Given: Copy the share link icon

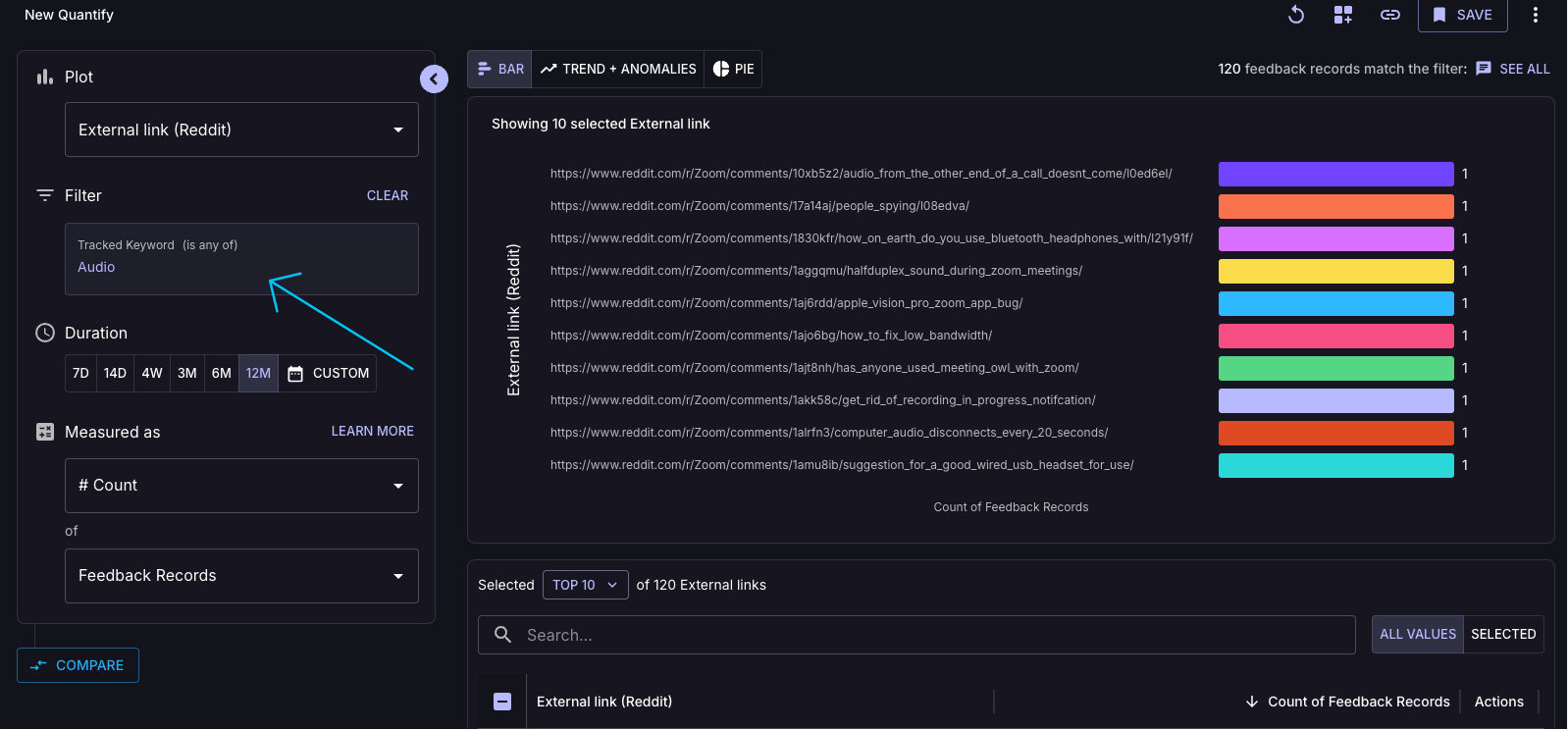Looking at the screenshot, I should pos(1390,15).
